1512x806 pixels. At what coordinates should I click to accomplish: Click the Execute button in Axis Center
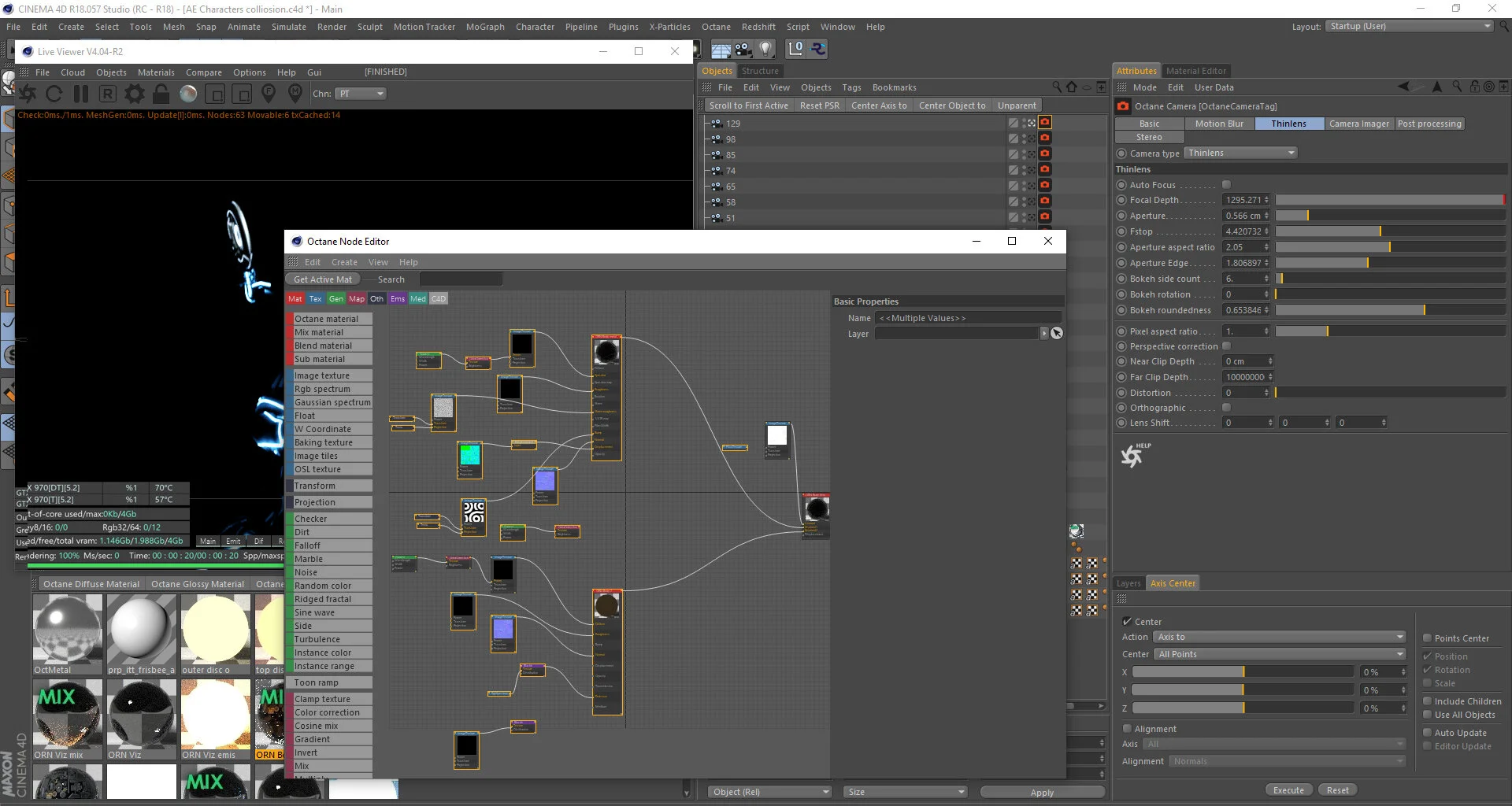[x=1288, y=789]
